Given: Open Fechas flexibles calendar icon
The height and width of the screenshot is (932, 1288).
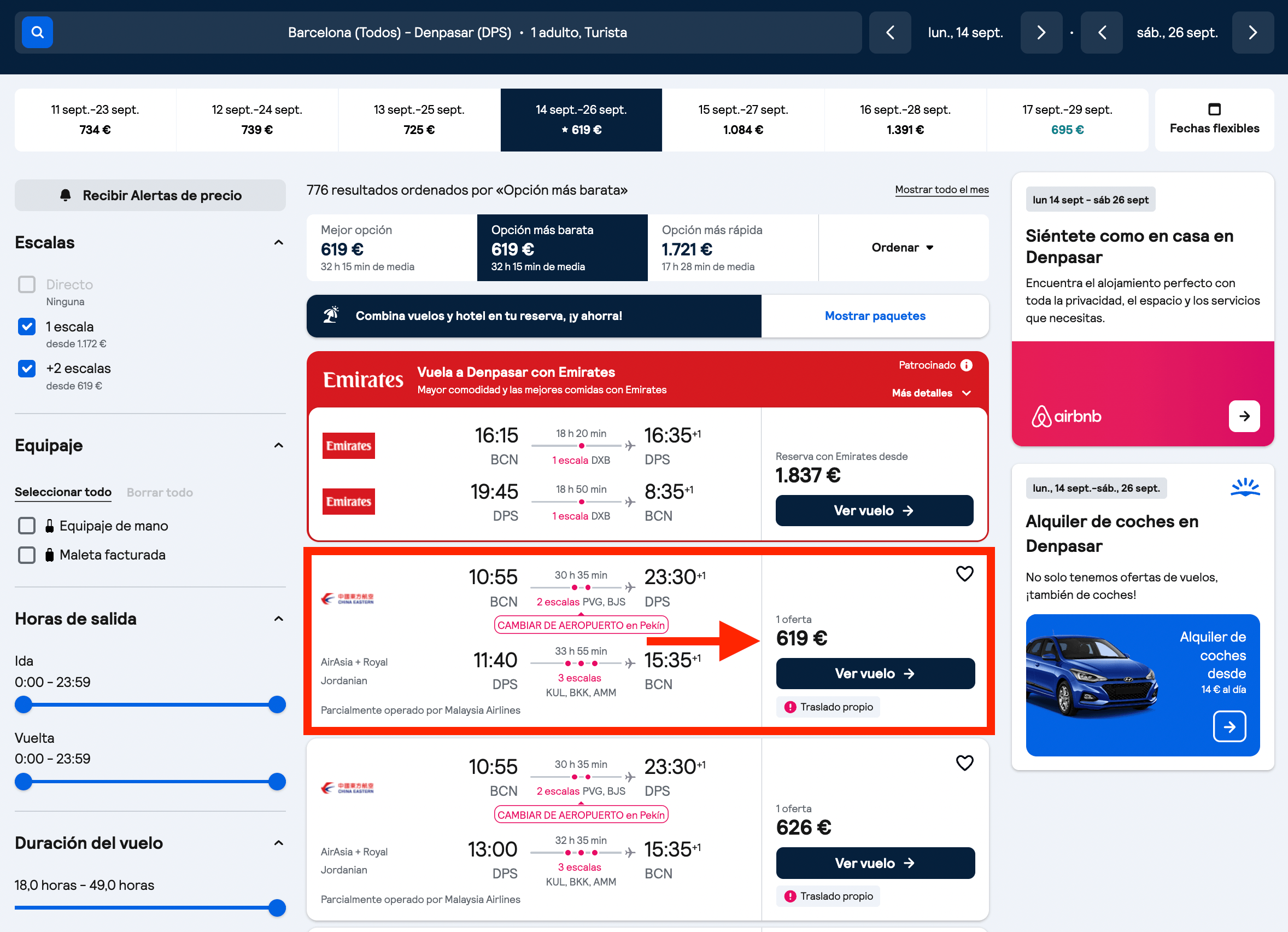Looking at the screenshot, I should pyautogui.click(x=1214, y=109).
